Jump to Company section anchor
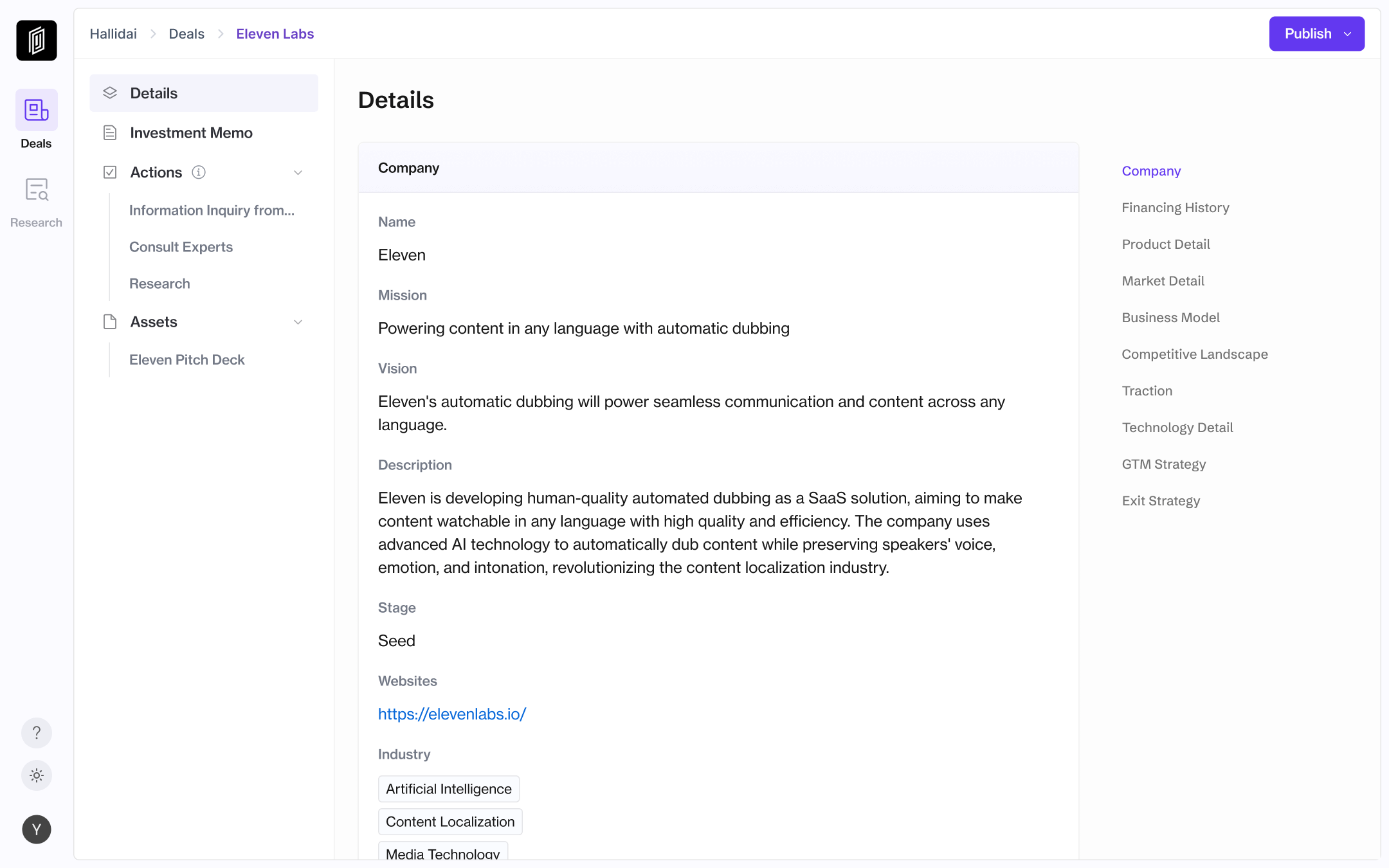The image size is (1389, 868). pyautogui.click(x=1152, y=171)
